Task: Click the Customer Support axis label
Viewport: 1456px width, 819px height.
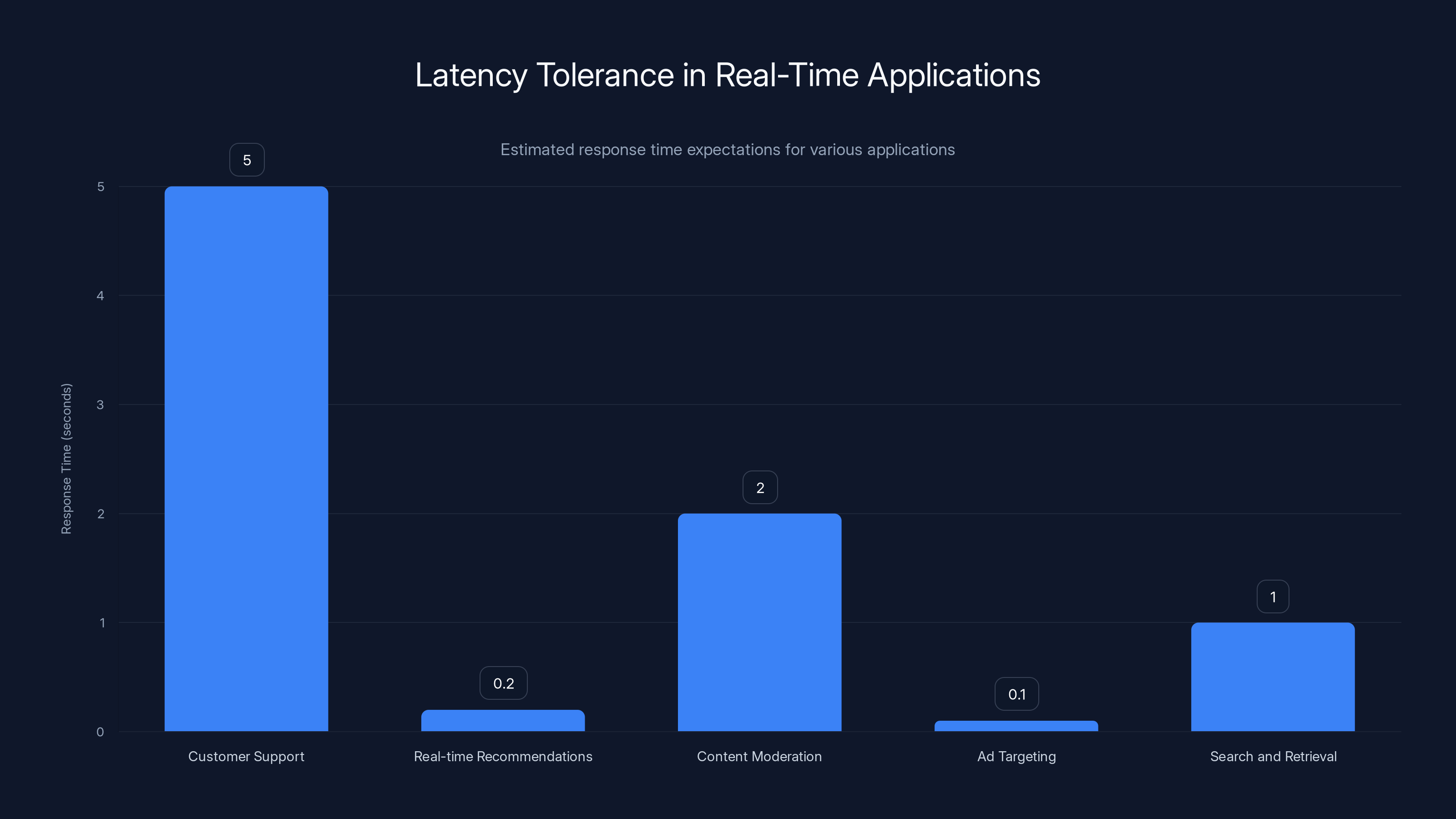Action: (x=246, y=756)
